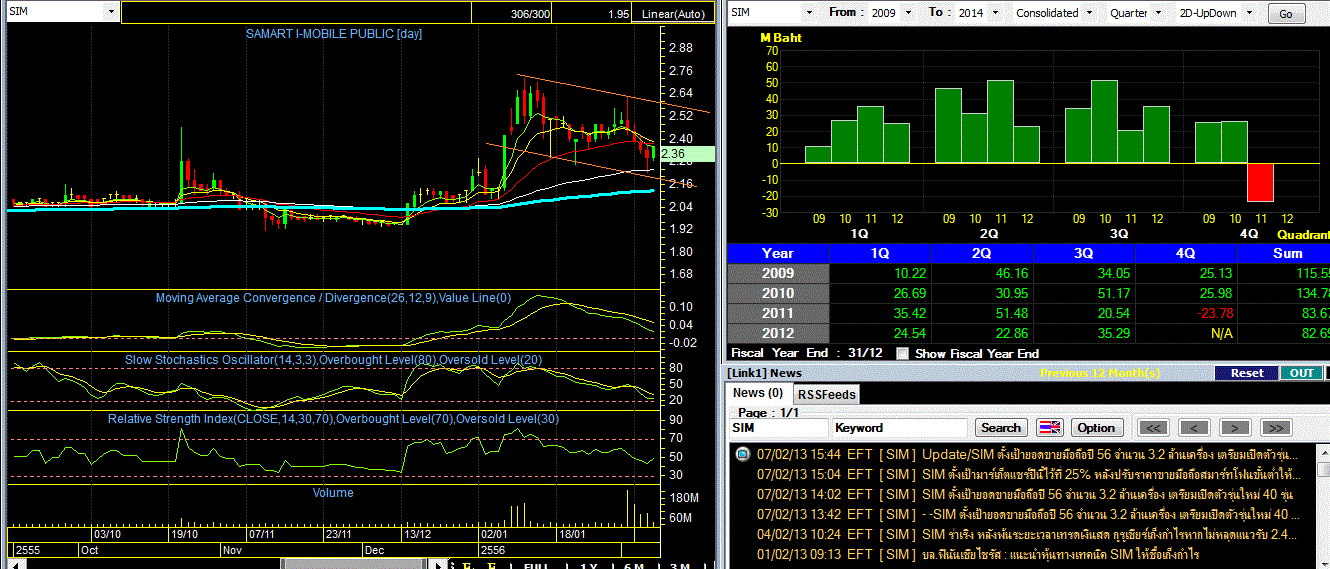Click the 3Q column header
The width and height of the screenshot is (1330, 569).
1085,253
